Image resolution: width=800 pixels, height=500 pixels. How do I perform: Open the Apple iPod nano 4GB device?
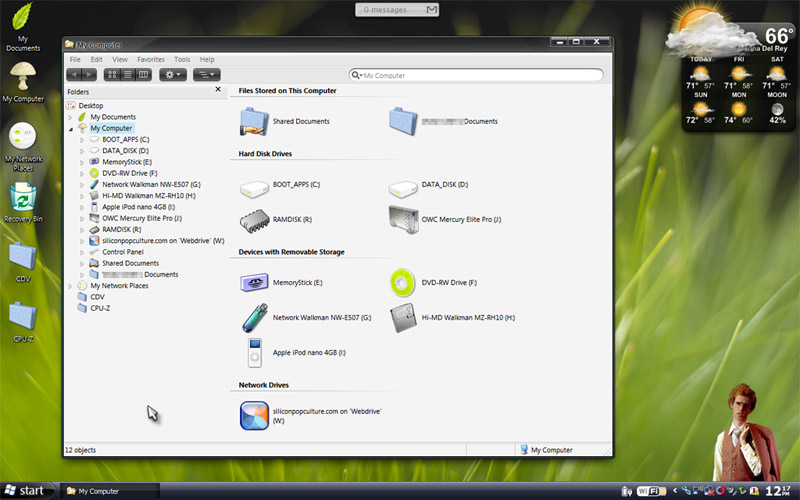pos(255,352)
